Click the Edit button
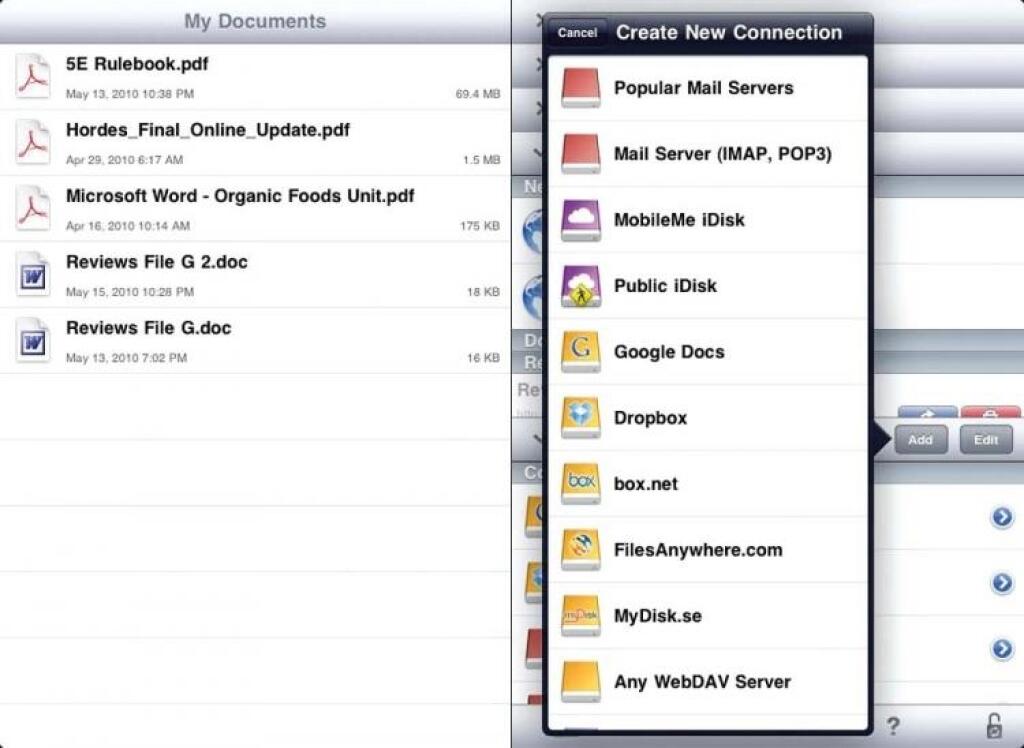This screenshot has height=748, width=1024. 985,440
